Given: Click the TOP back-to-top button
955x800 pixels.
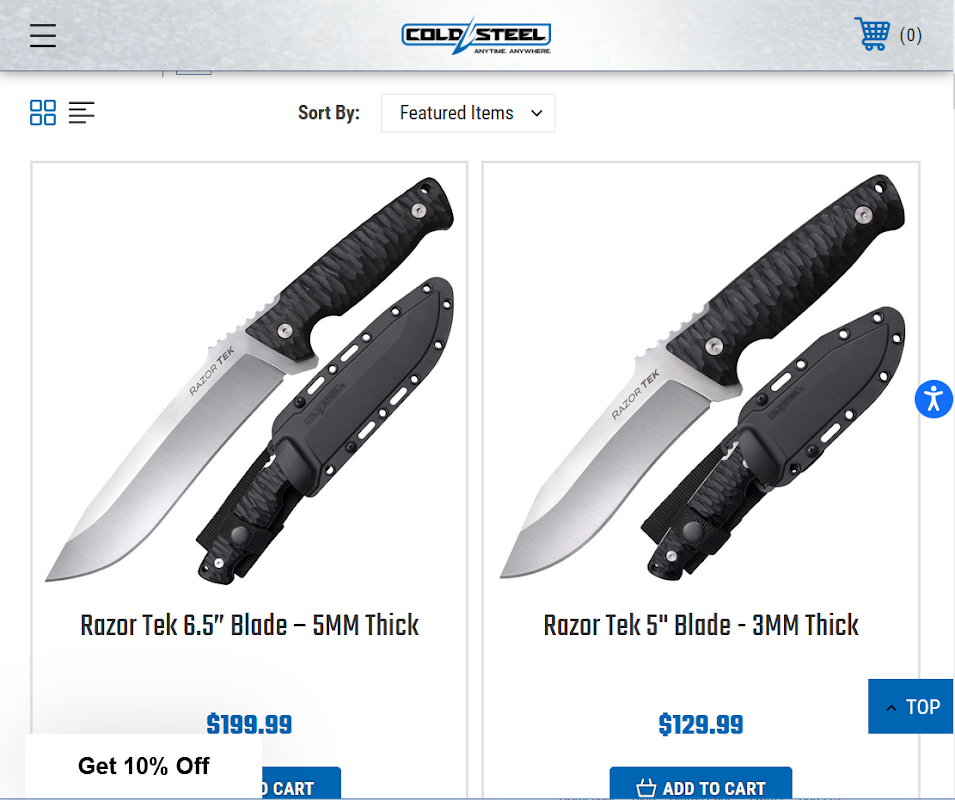Looking at the screenshot, I should click(x=911, y=706).
